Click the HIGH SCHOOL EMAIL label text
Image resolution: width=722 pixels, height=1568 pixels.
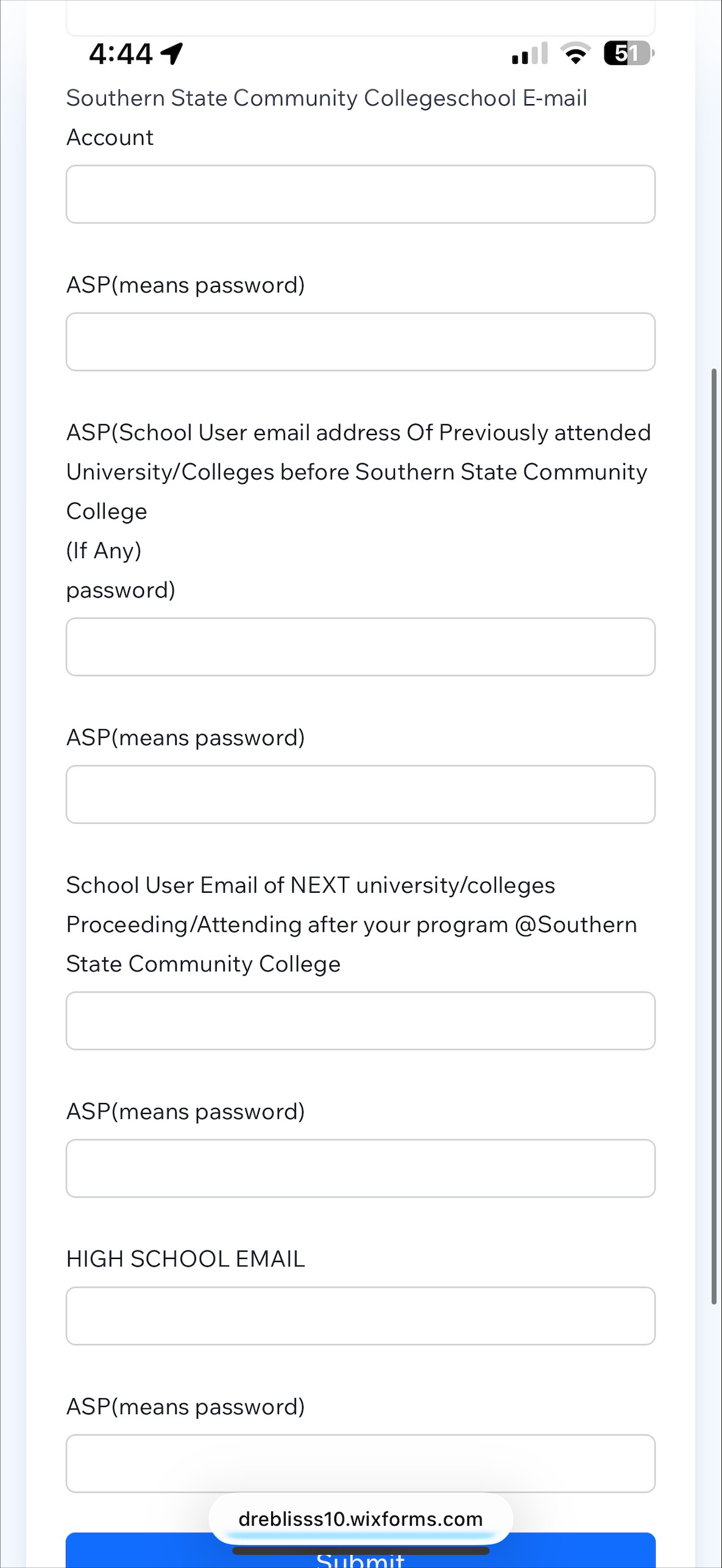coord(185,1259)
